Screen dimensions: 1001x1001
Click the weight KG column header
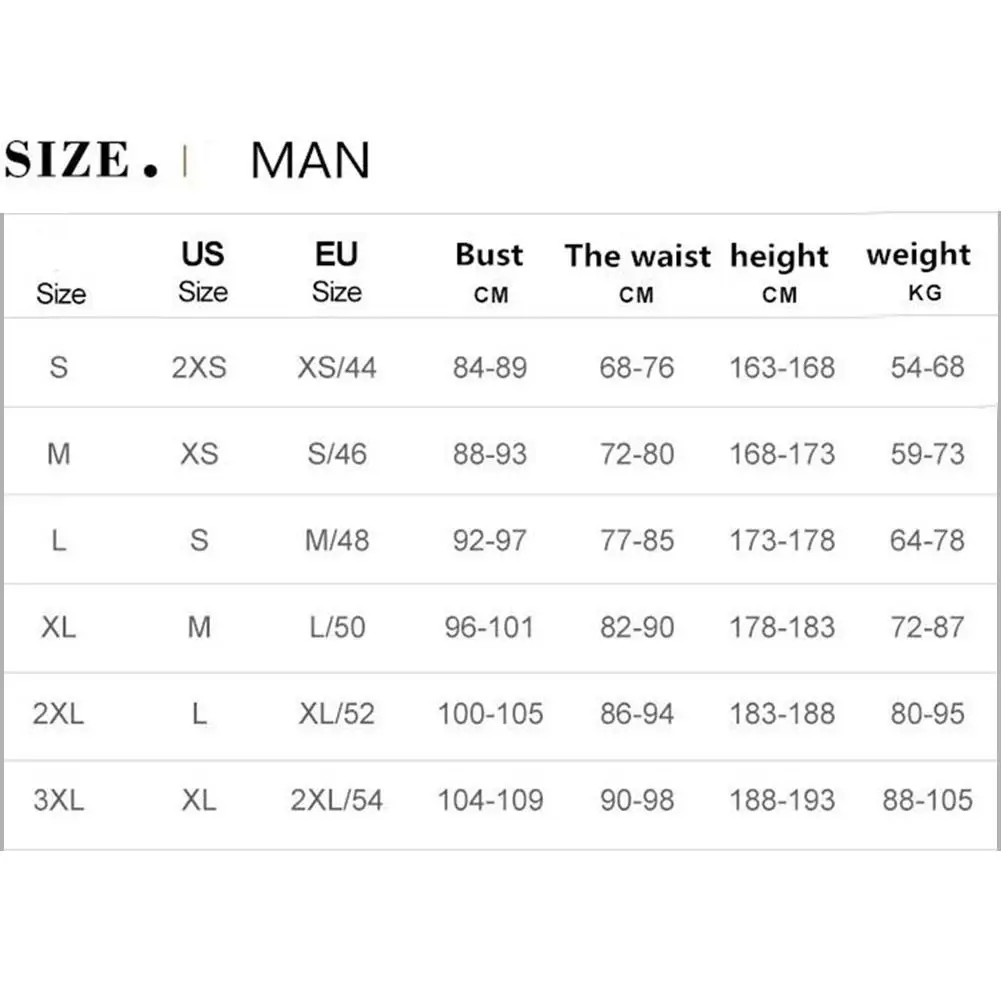pyautogui.click(x=919, y=271)
